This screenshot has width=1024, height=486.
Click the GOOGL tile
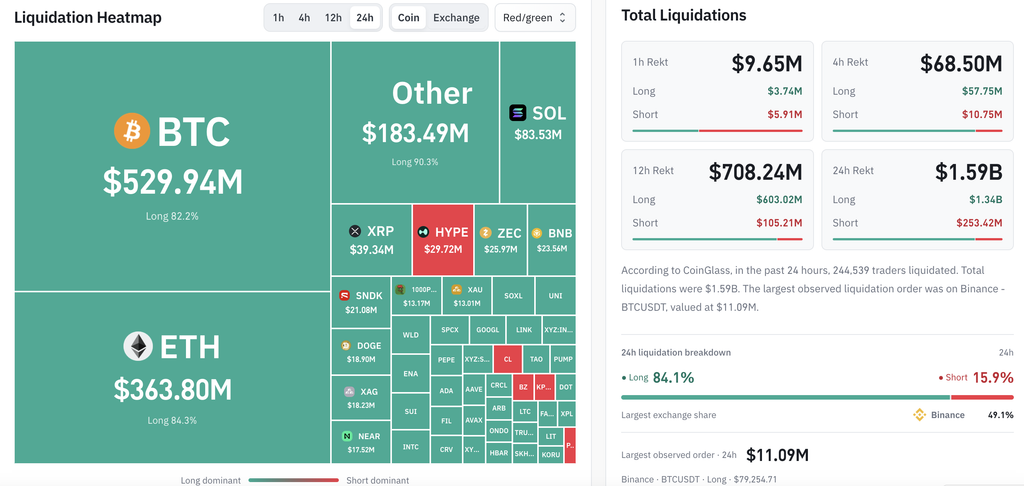tap(488, 330)
